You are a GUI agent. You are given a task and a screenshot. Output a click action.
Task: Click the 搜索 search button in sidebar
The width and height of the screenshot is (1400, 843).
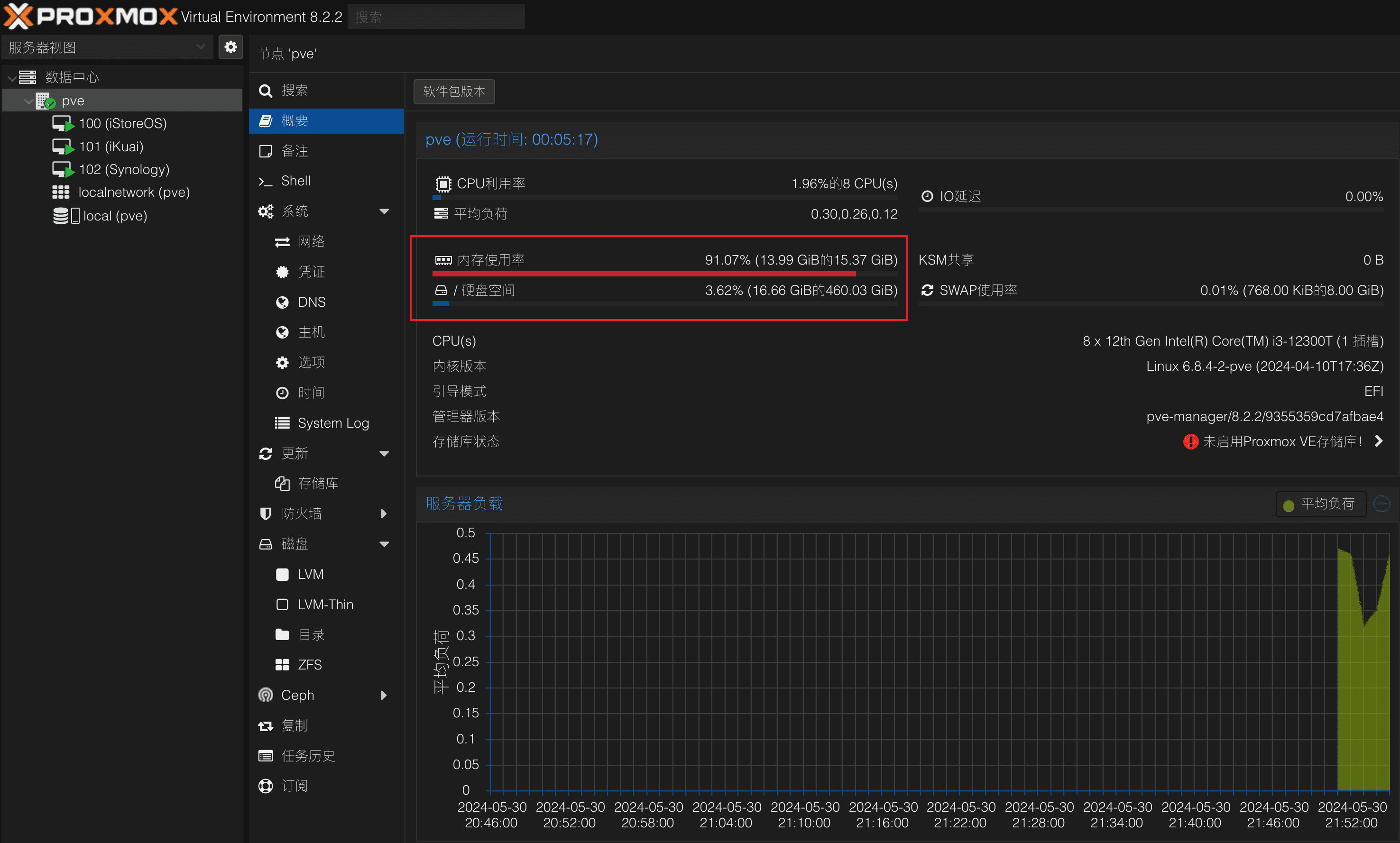(x=293, y=90)
